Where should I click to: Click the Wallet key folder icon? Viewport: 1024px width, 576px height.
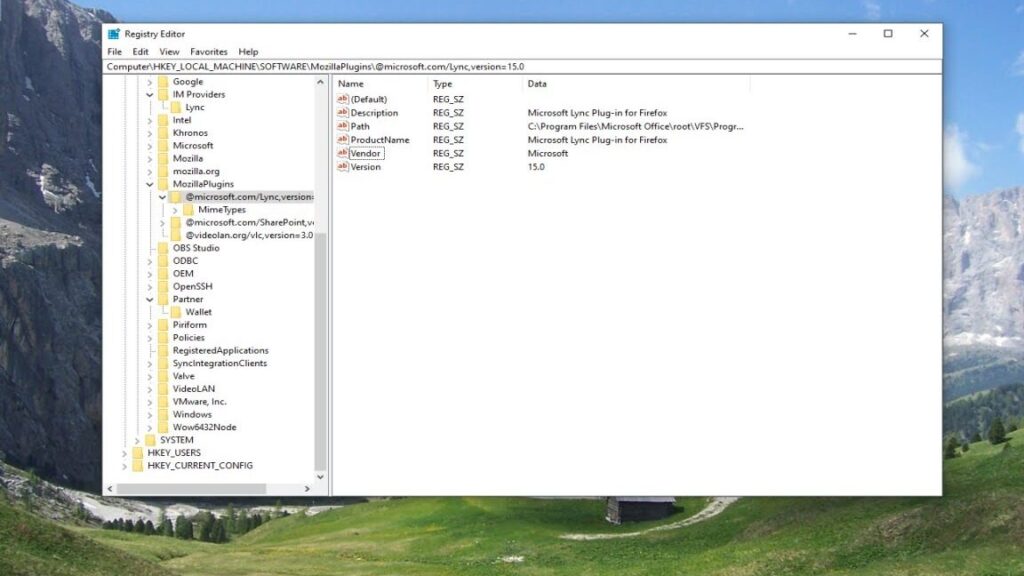point(176,312)
